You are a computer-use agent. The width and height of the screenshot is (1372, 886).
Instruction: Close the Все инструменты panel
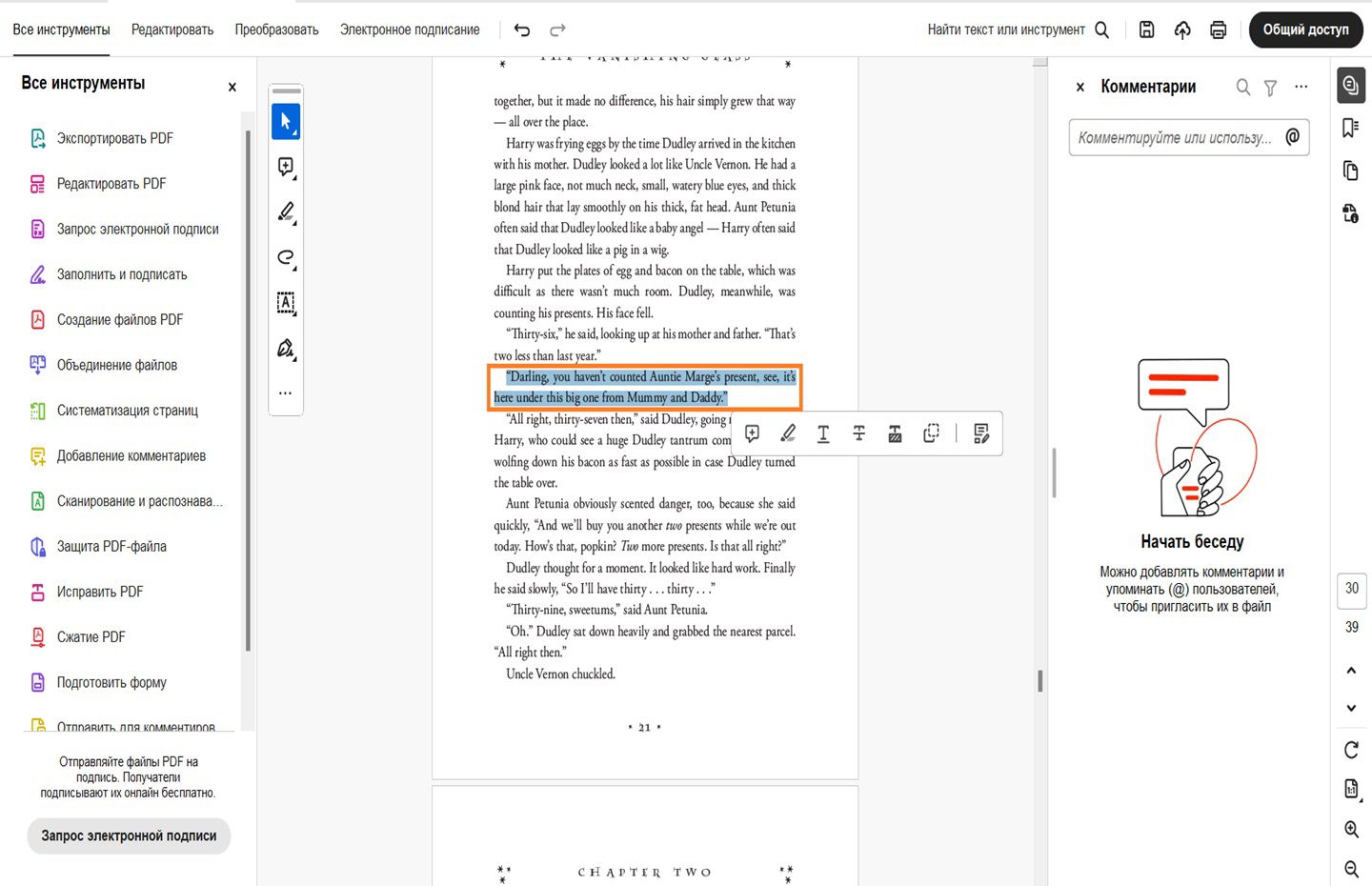click(232, 87)
